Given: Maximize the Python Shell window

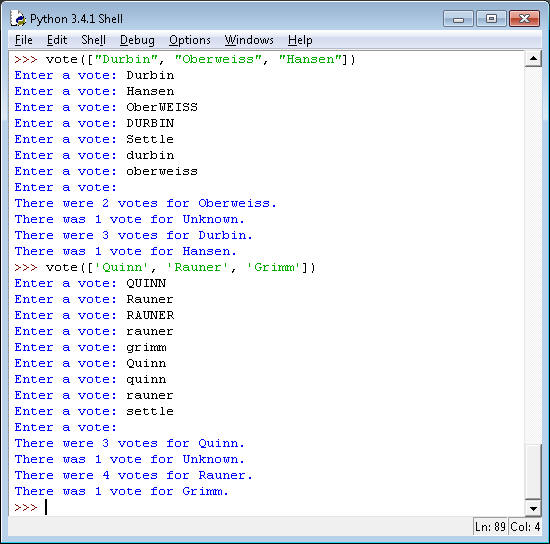Looking at the screenshot, I should (x=491, y=19).
